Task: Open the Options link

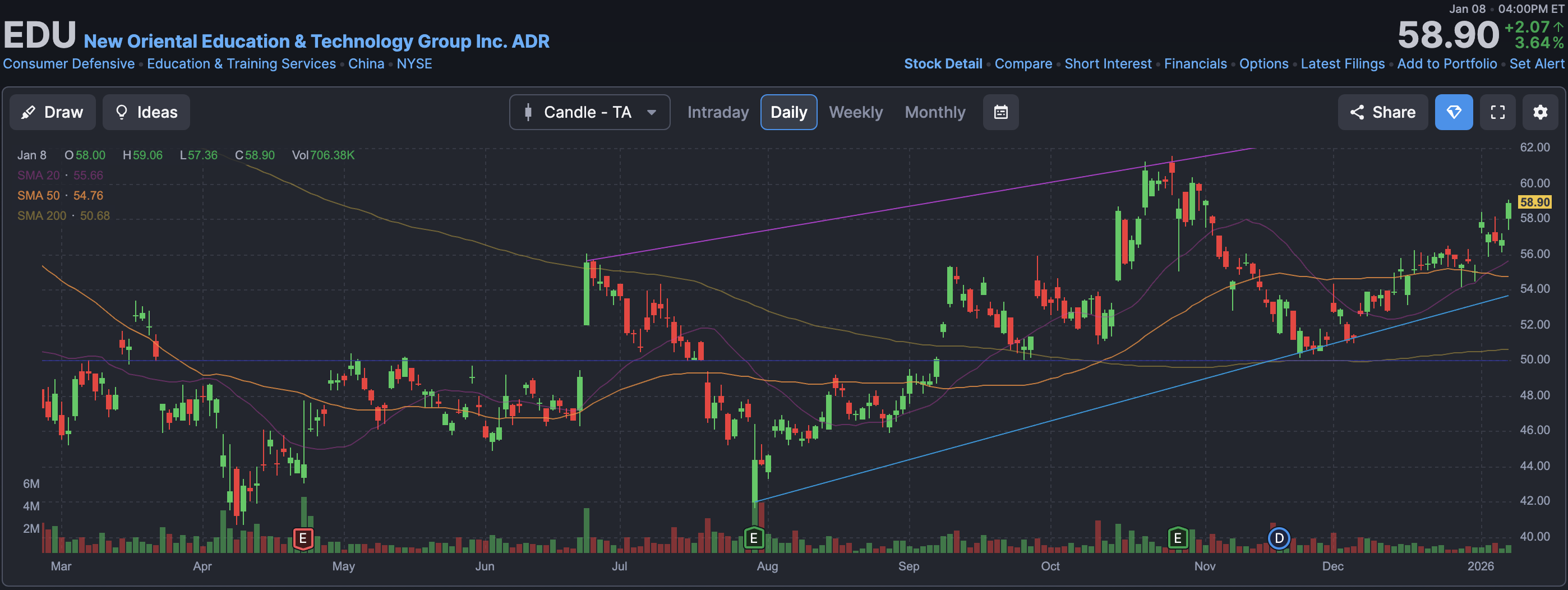Action: click(1263, 64)
